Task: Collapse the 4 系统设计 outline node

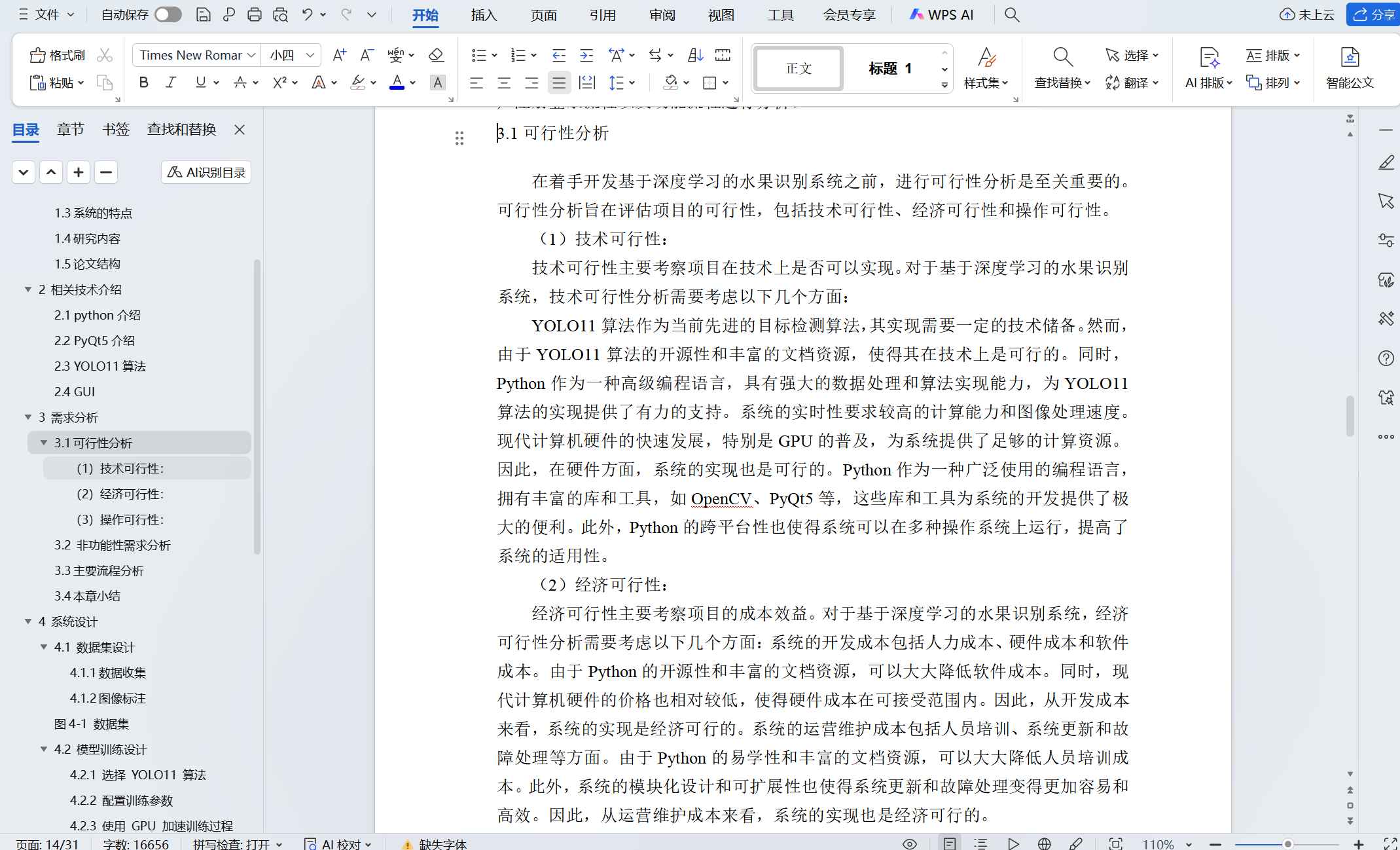Action: pos(28,621)
